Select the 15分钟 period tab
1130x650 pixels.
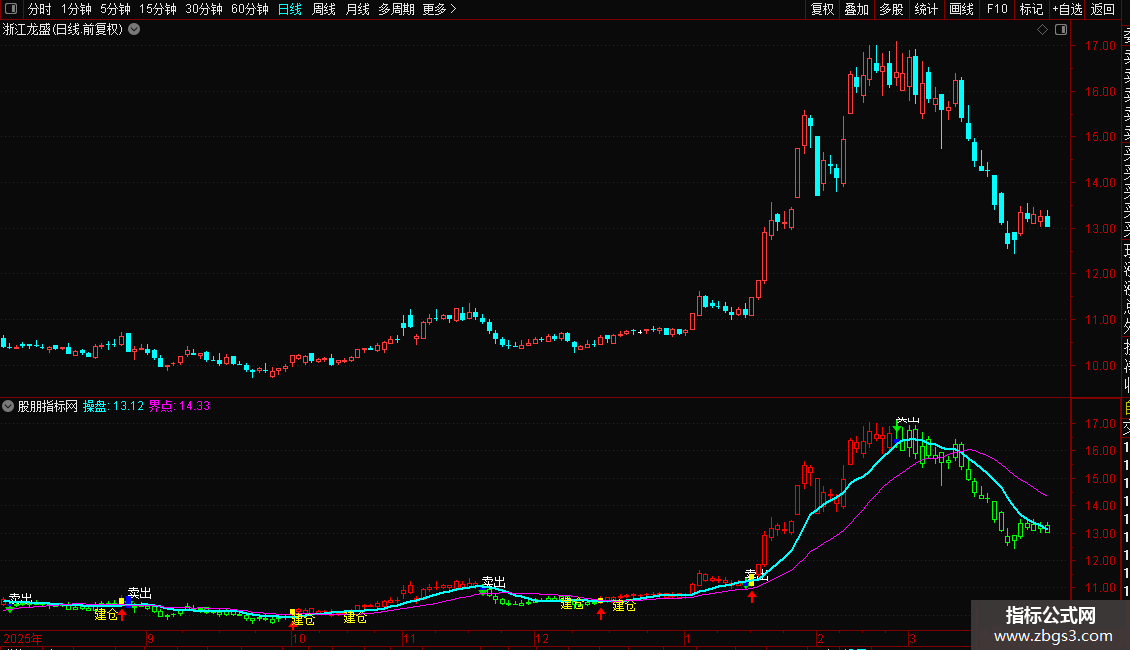click(x=158, y=9)
